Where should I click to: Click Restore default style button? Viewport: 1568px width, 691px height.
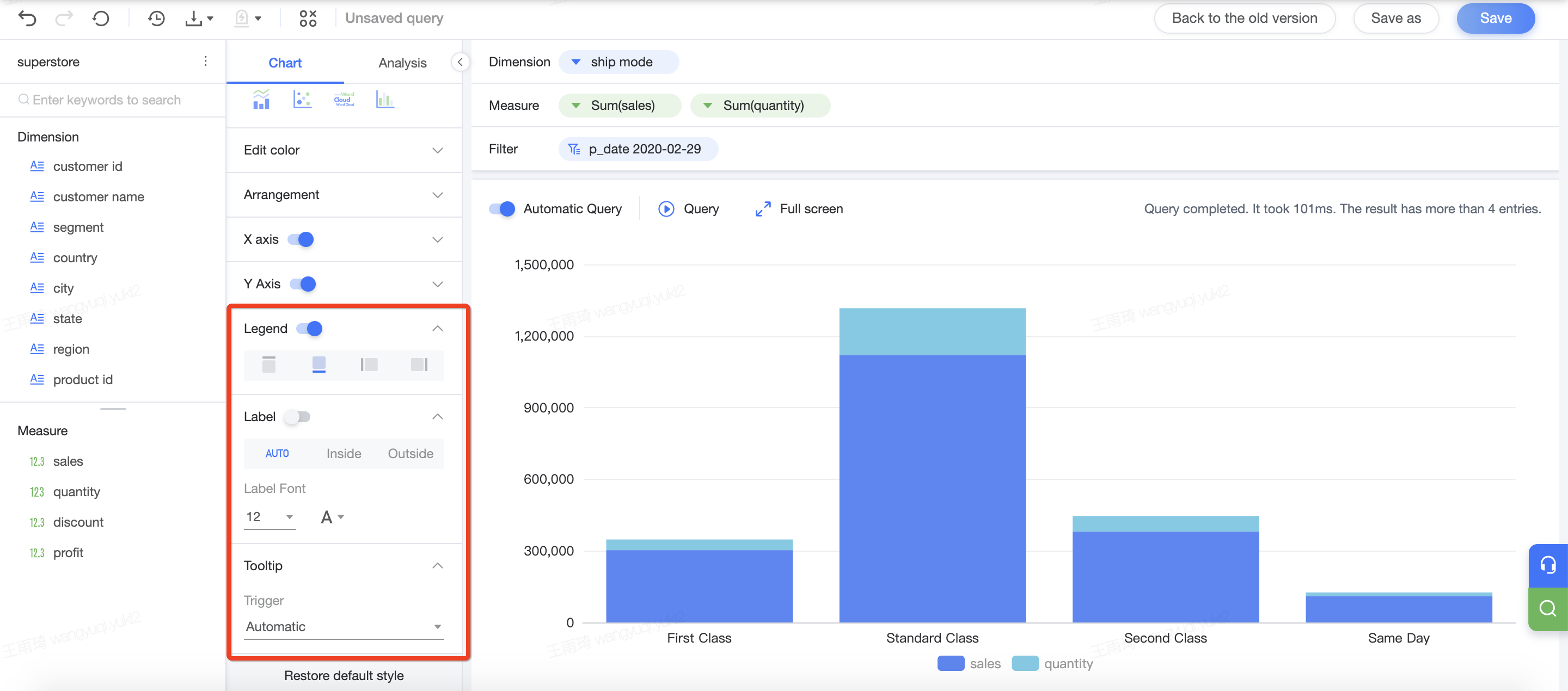pos(344,676)
